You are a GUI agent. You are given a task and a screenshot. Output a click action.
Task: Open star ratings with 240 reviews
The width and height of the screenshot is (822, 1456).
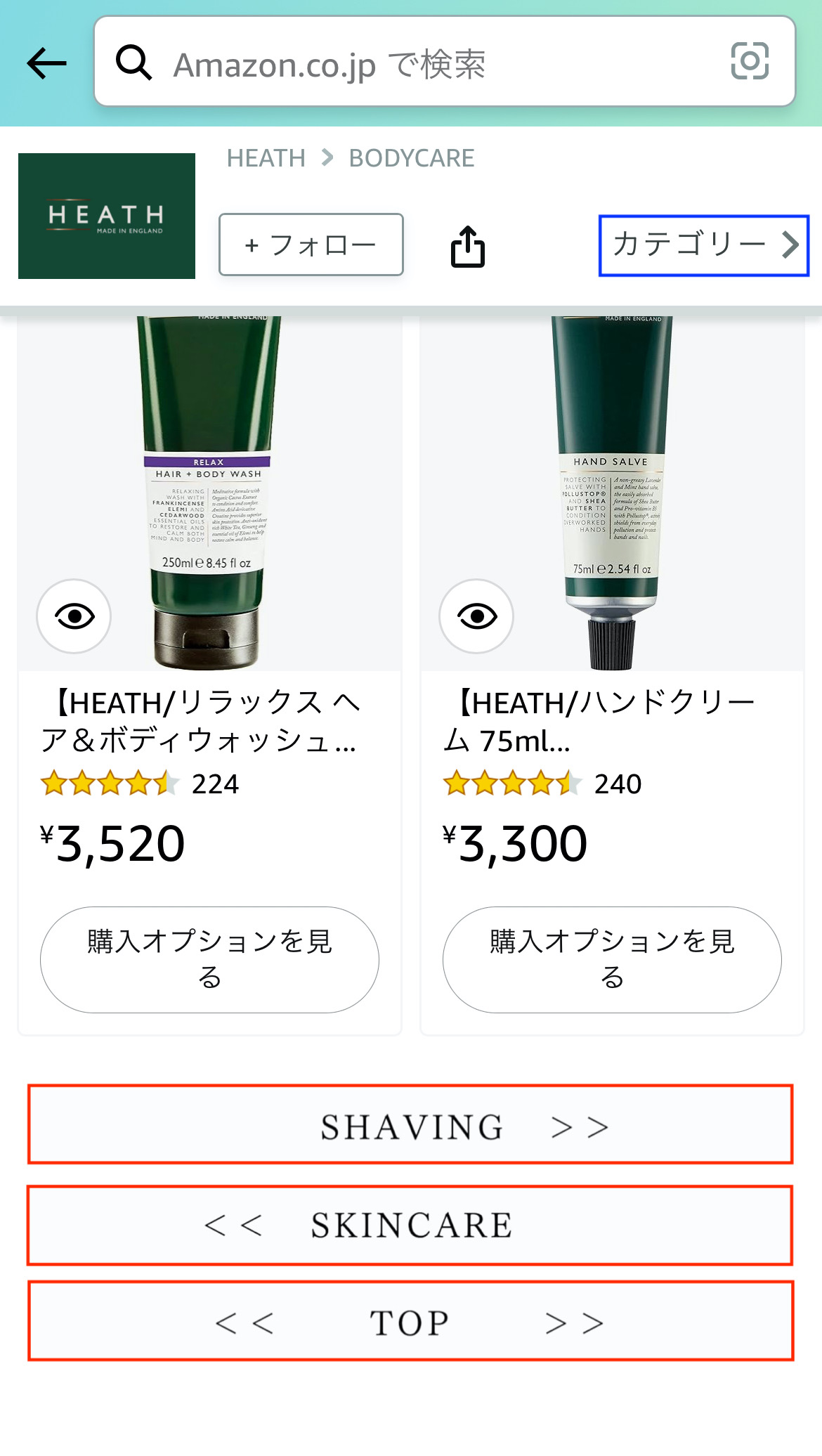pyautogui.click(x=542, y=784)
